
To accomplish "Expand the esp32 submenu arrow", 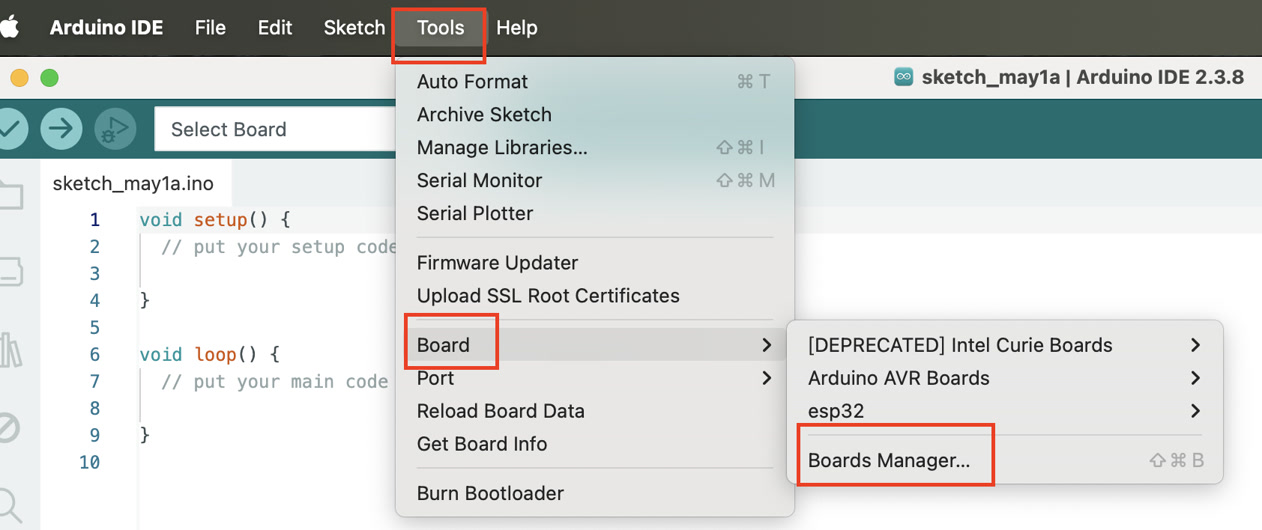I will (1195, 411).
